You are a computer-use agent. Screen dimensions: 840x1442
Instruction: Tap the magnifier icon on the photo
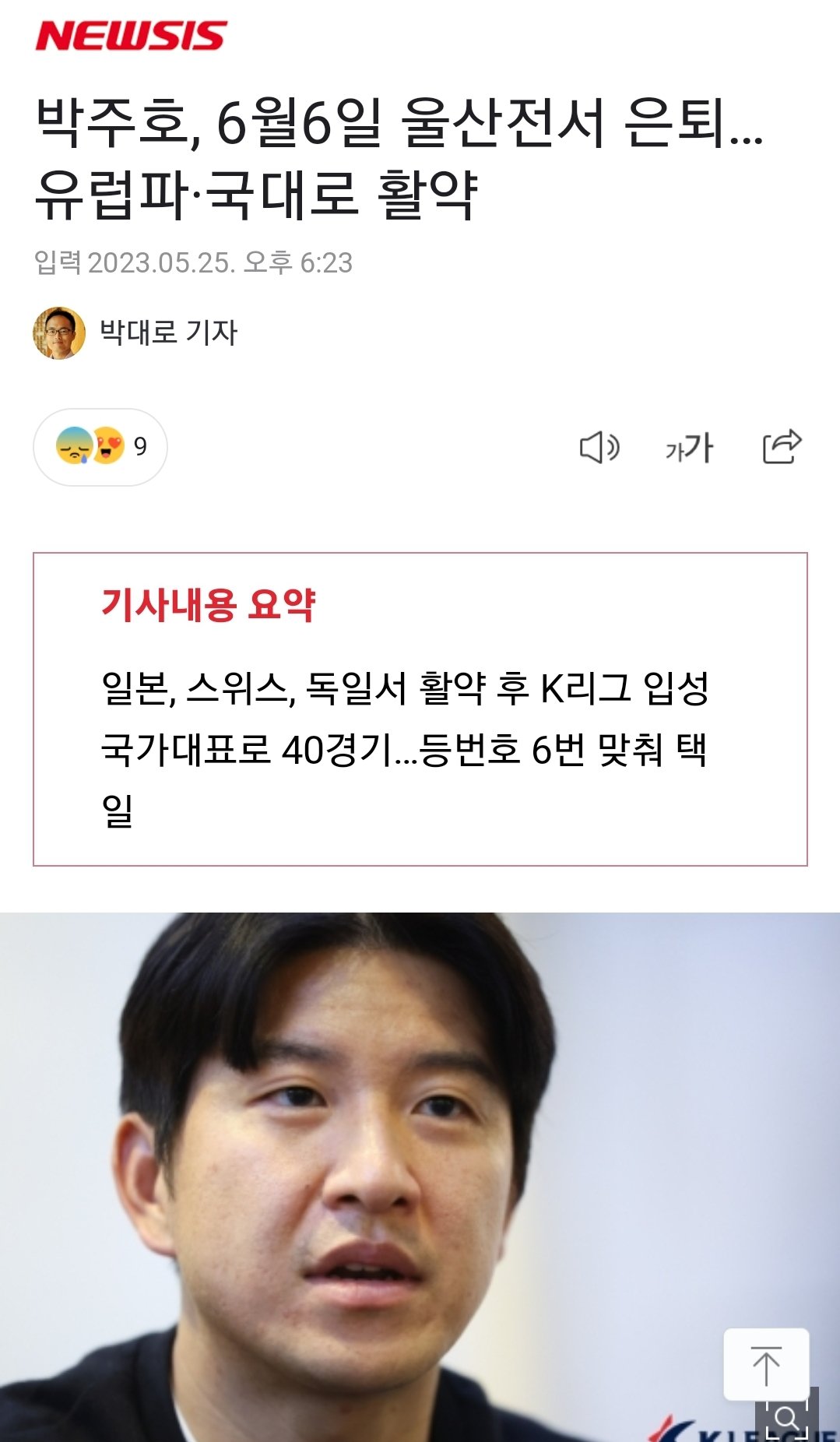click(x=787, y=1416)
